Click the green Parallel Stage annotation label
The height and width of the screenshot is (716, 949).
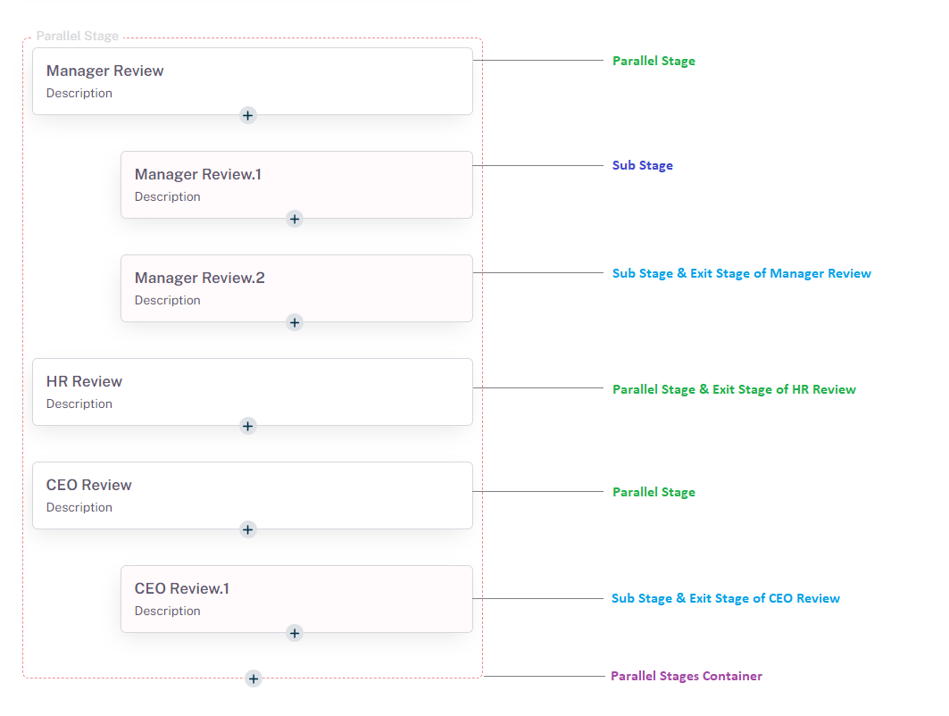tap(653, 60)
